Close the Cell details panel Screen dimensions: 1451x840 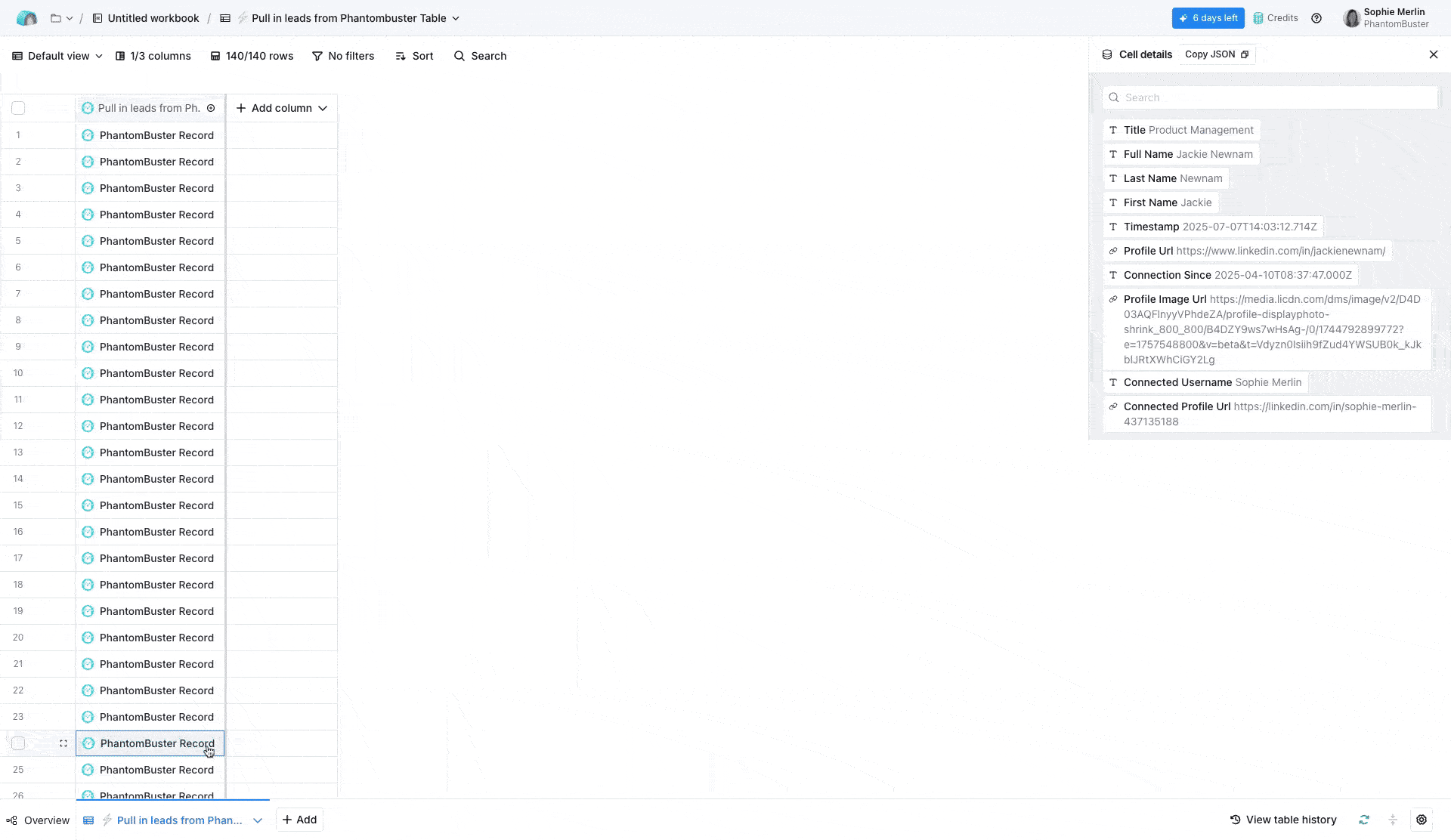tap(1434, 54)
